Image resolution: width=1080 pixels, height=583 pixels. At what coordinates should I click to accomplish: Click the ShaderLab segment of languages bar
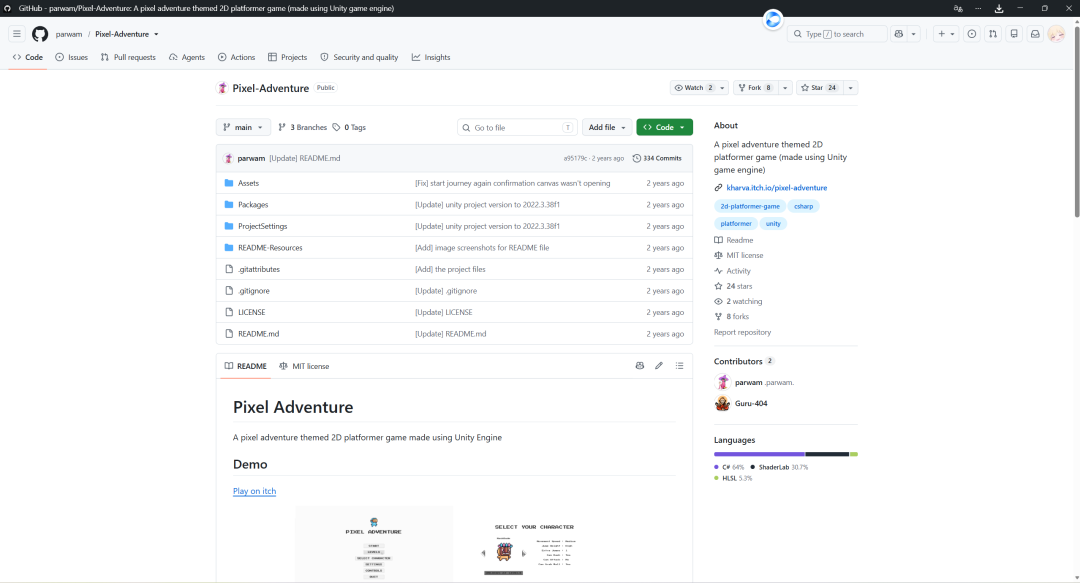(x=827, y=454)
